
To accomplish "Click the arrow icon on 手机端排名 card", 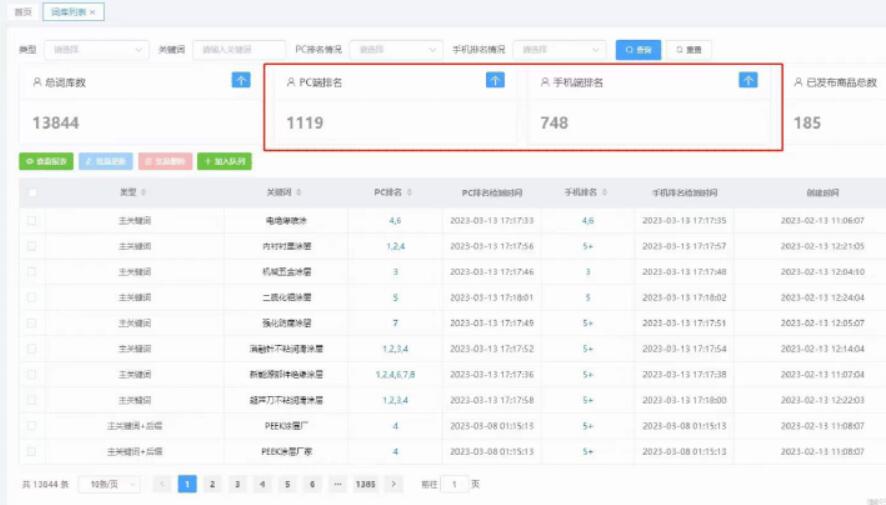I will (748, 81).
